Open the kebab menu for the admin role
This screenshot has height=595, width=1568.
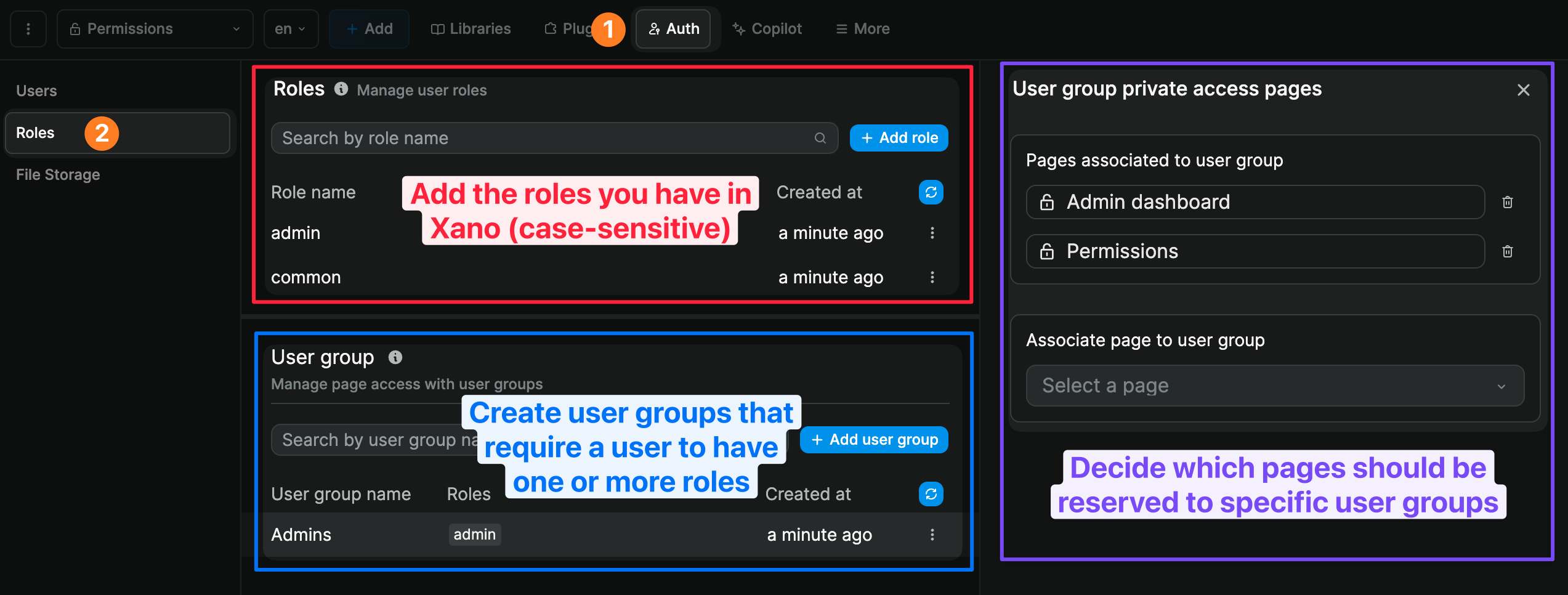click(932, 233)
